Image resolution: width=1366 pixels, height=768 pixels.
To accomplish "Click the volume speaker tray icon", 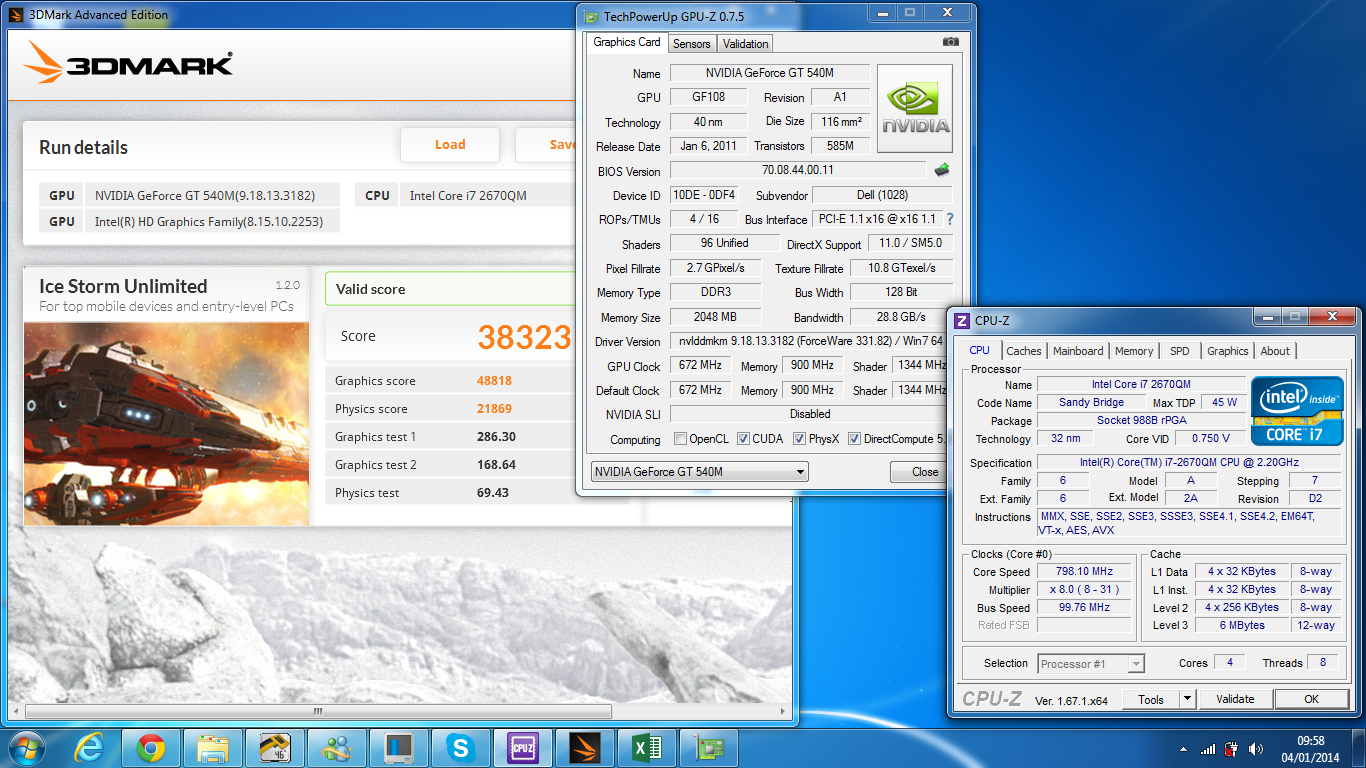I will pyautogui.click(x=1255, y=749).
